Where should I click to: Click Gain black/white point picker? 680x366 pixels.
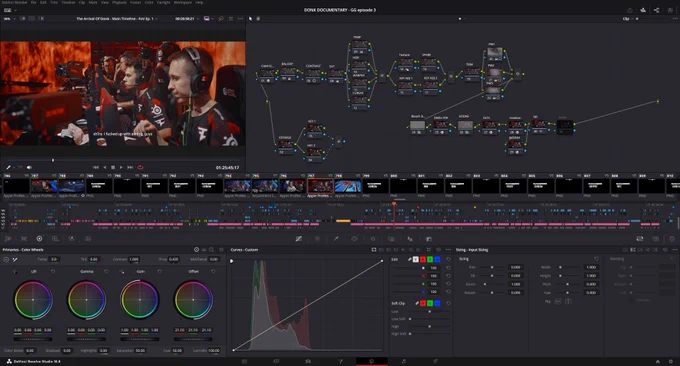click(x=122, y=271)
